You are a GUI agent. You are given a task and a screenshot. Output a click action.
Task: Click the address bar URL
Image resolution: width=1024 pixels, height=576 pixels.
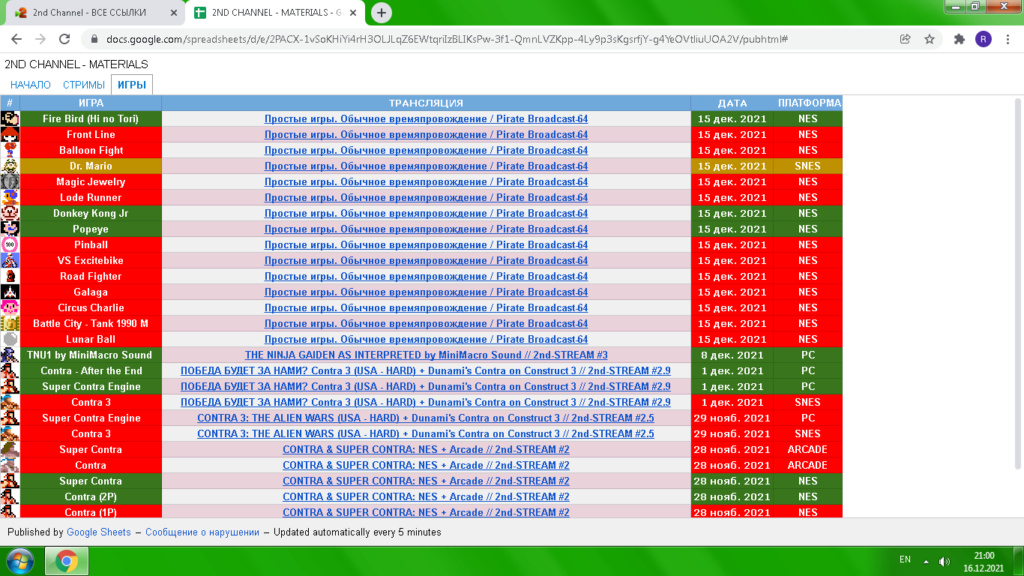coord(447,39)
